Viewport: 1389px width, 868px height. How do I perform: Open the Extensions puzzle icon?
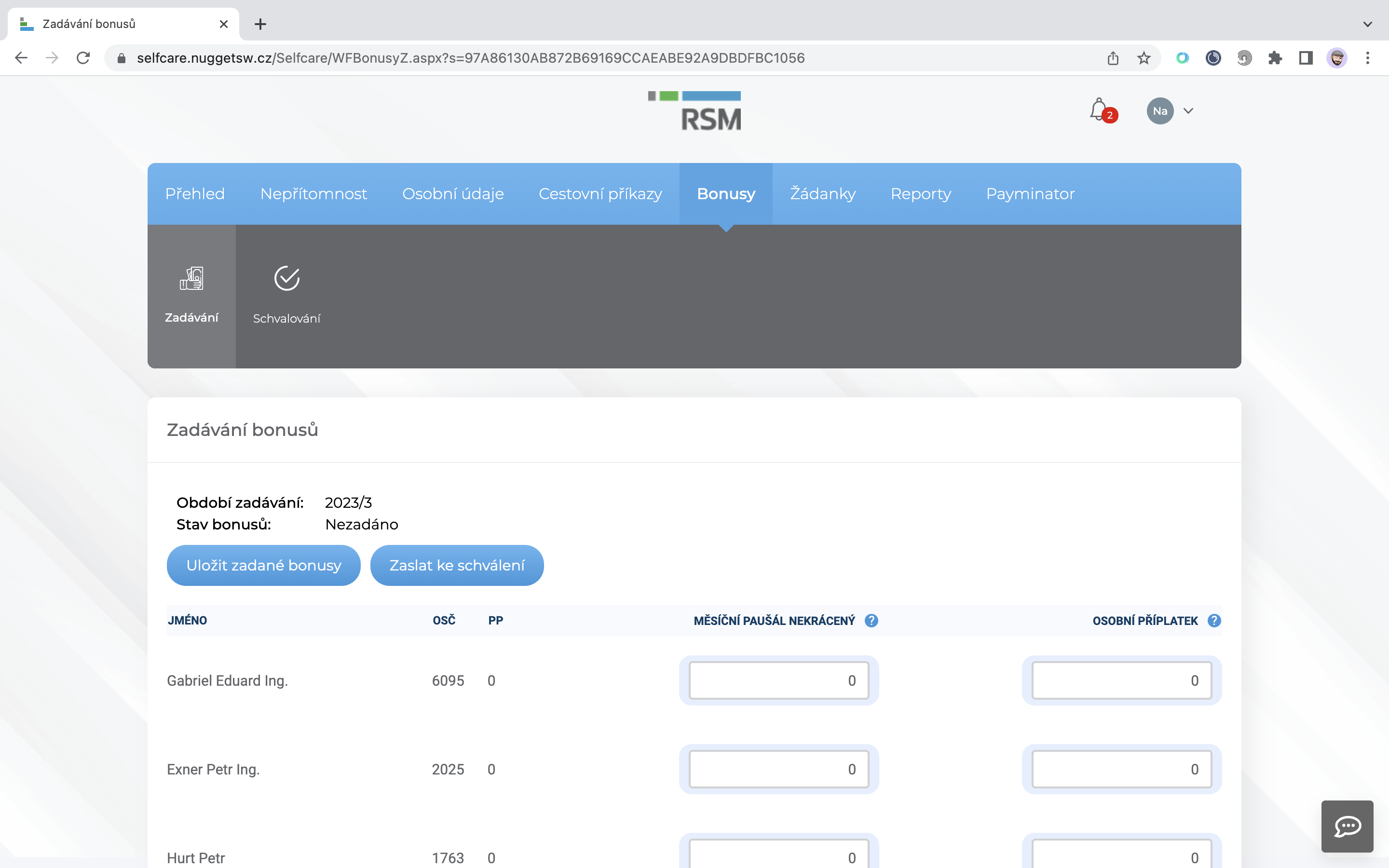[x=1275, y=58]
